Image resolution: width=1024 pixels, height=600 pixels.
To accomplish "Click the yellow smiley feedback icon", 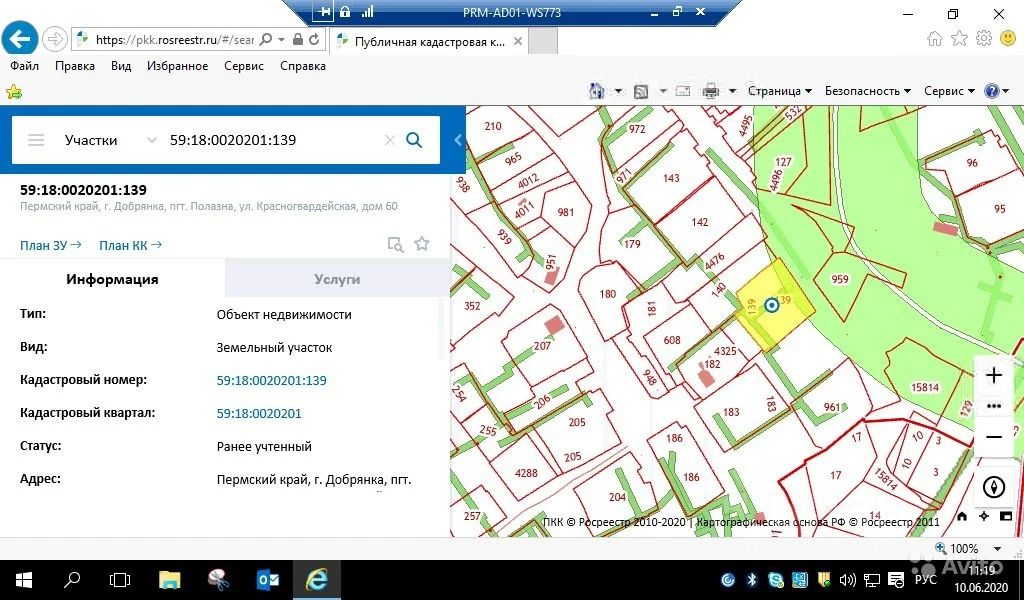I will (x=1008, y=39).
